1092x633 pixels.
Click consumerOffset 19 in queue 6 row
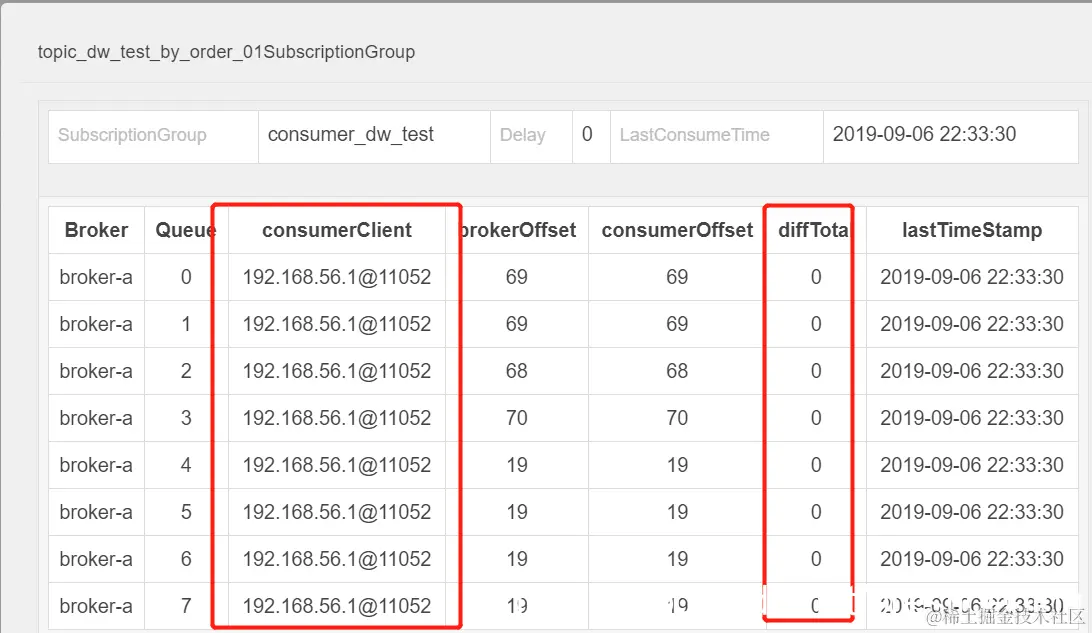[677, 559]
